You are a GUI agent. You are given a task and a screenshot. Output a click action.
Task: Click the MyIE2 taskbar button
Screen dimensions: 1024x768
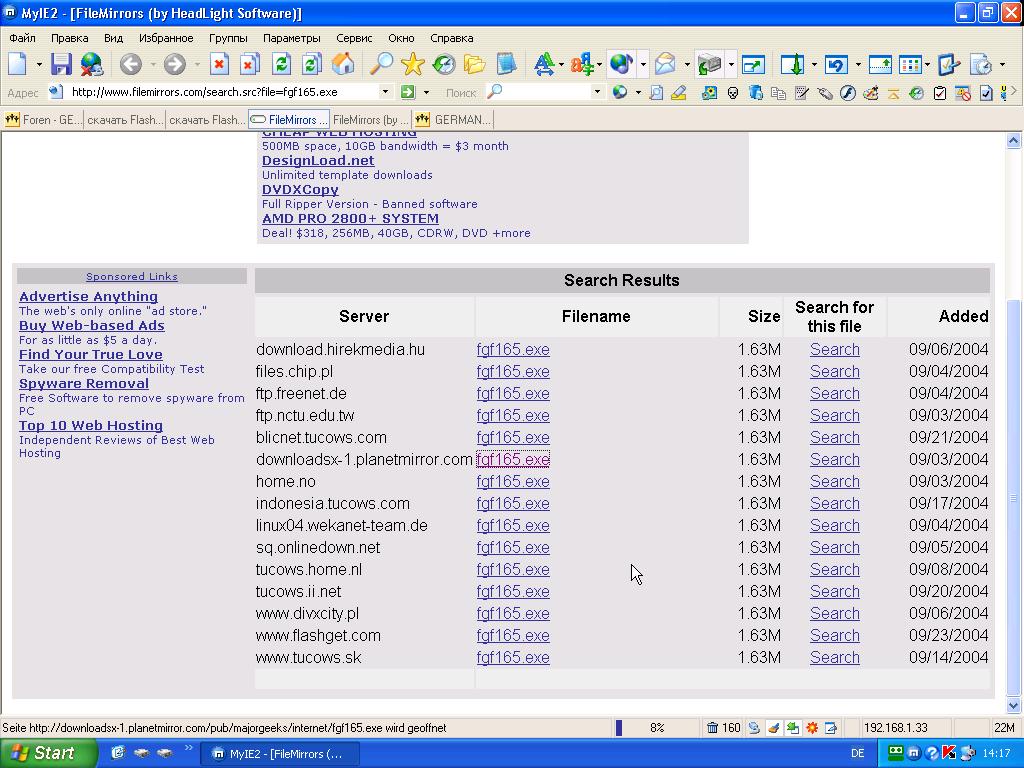click(279, 754)
